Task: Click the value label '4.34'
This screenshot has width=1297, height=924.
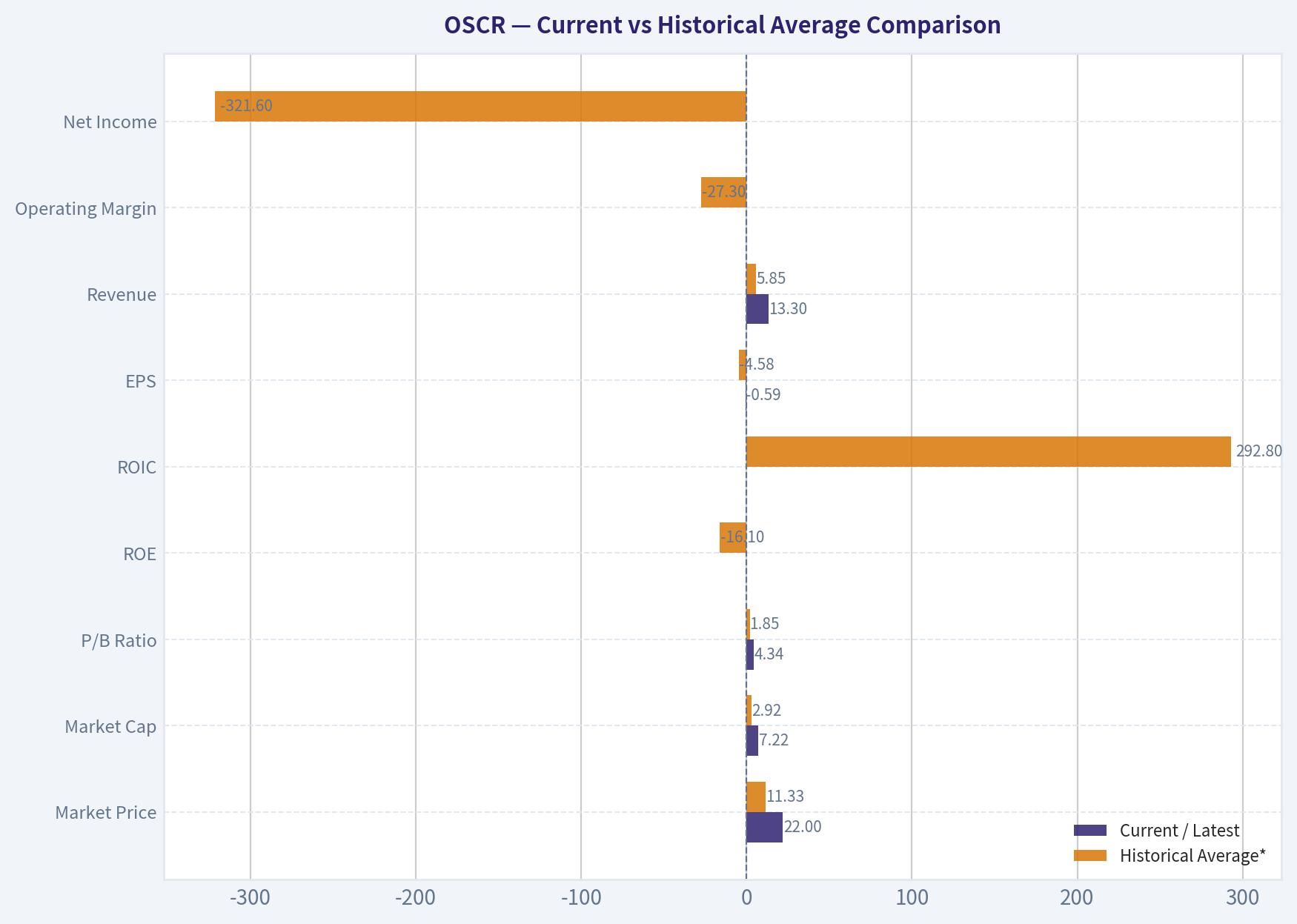Action: [x=769, y=654]
